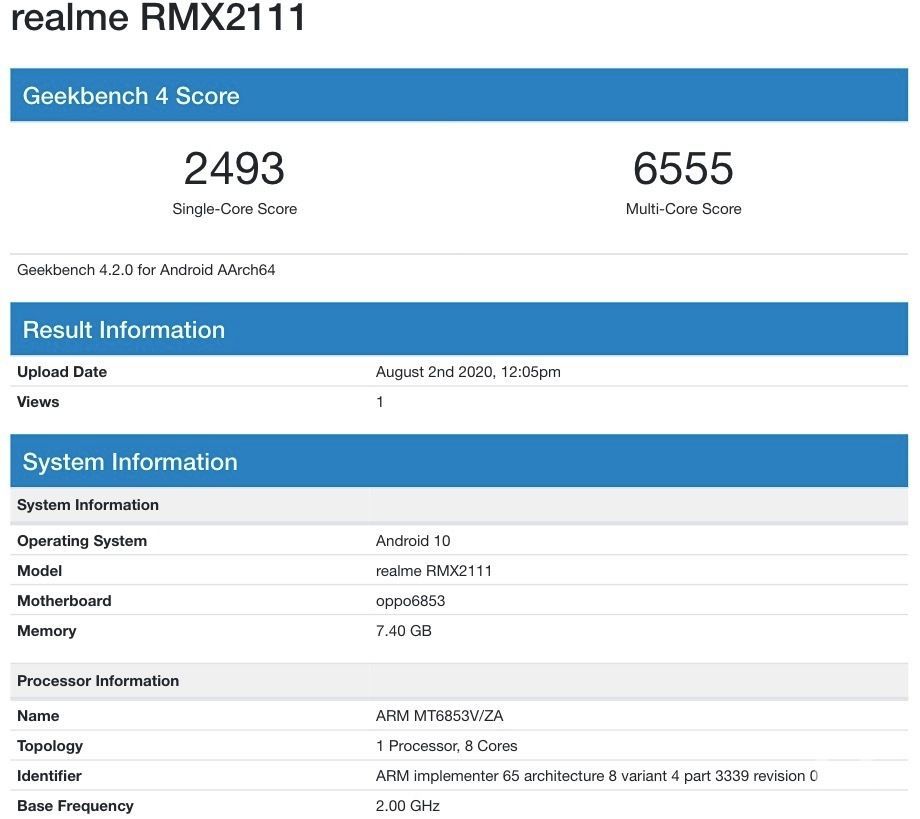The height and width of the screenshot is (819, 920).
Task: Select the Geekbench 4 Score header
Action: tap(131, 96)
